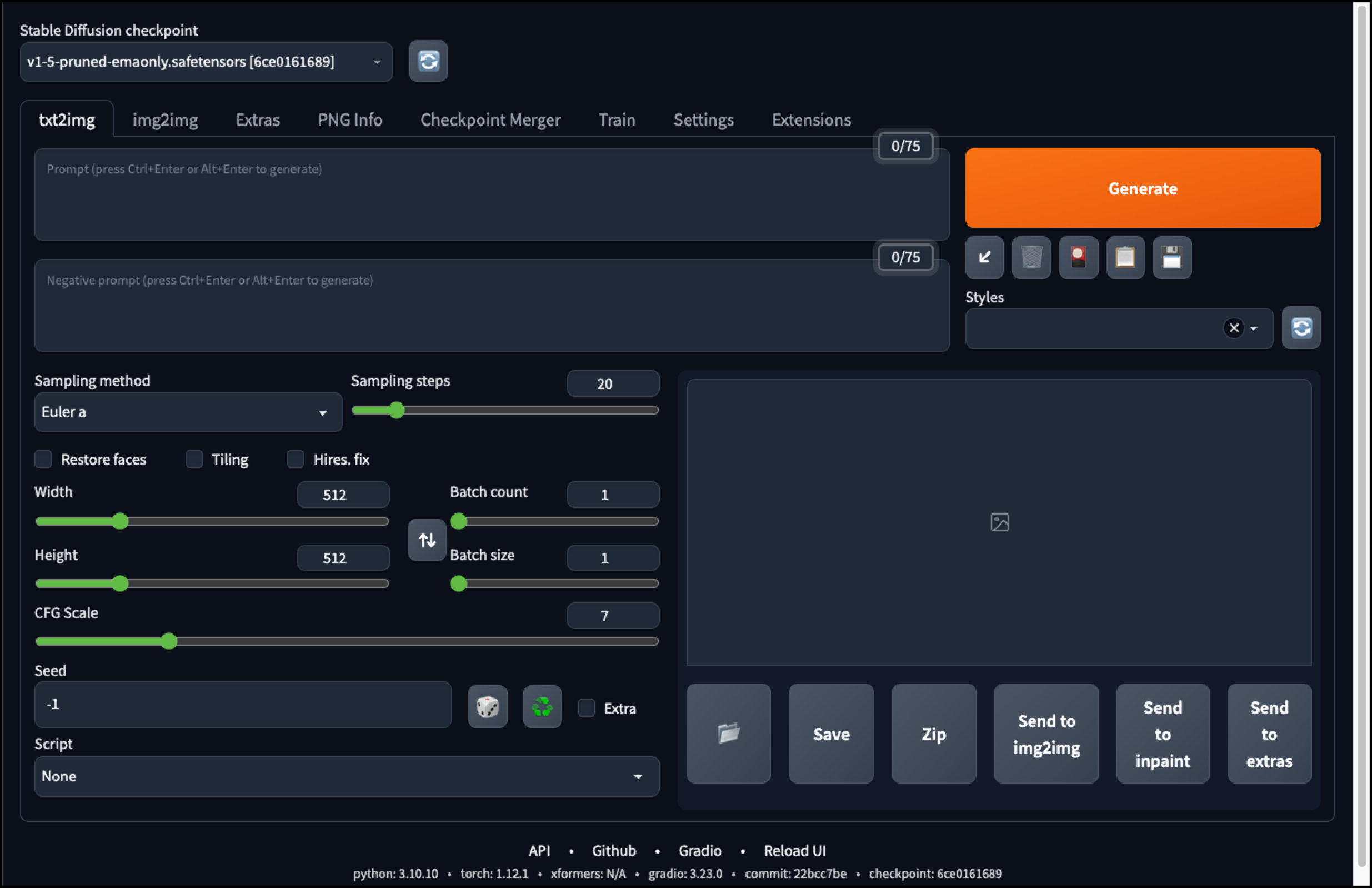Click the trash icon to clear prompt

tap(1031, 257)
